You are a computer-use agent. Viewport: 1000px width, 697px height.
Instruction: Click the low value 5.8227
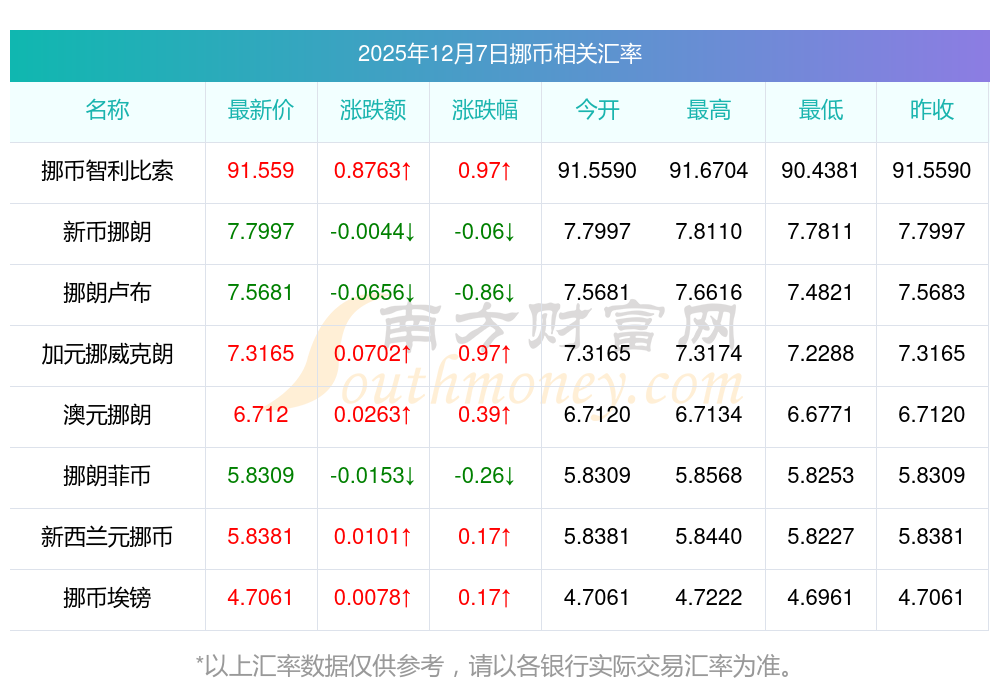tap(820, 536)
